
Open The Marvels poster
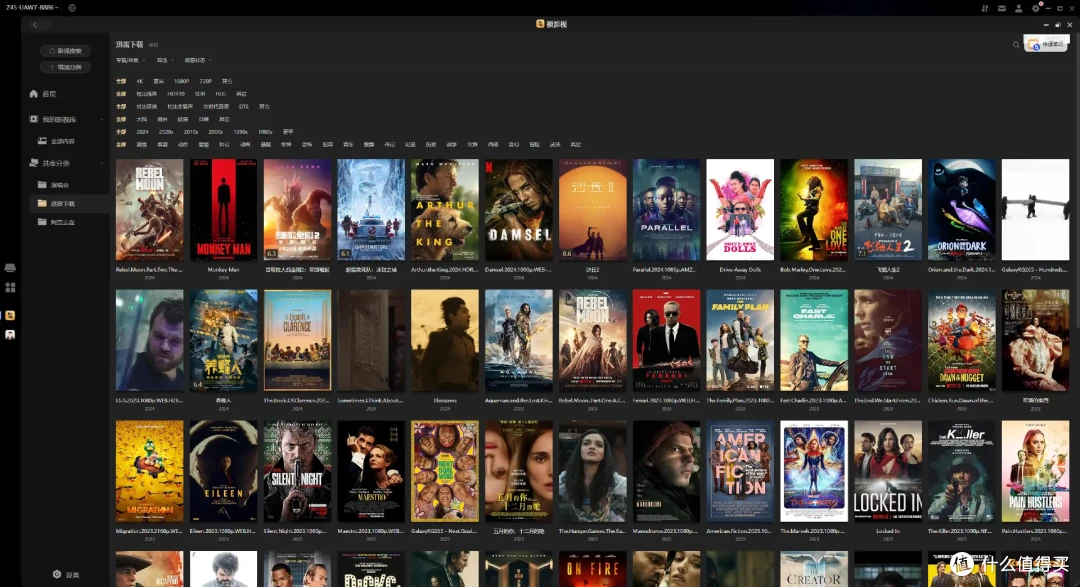click(x=814, y=471)
